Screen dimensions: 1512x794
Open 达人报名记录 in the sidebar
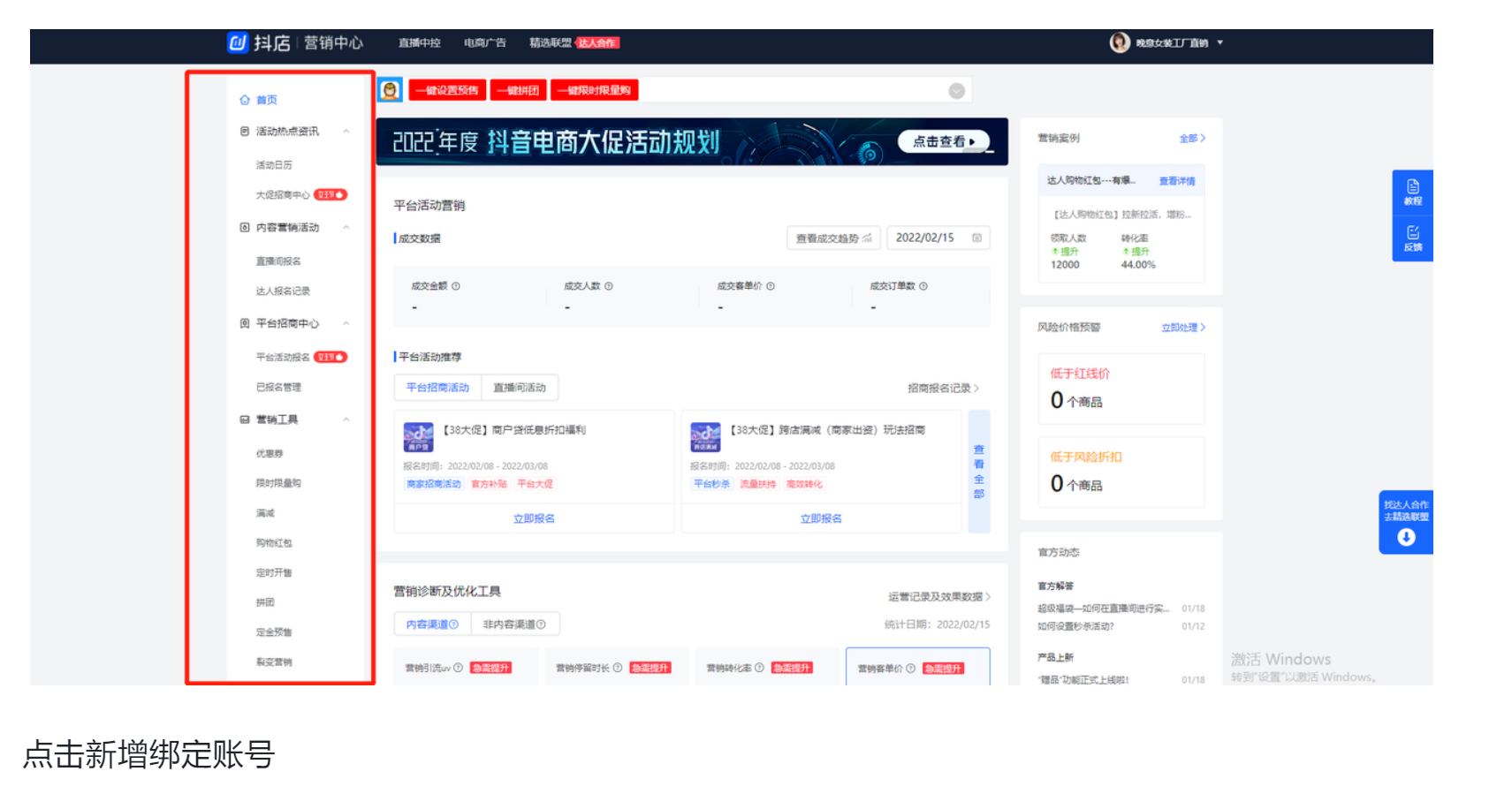(x=283, y=291)
